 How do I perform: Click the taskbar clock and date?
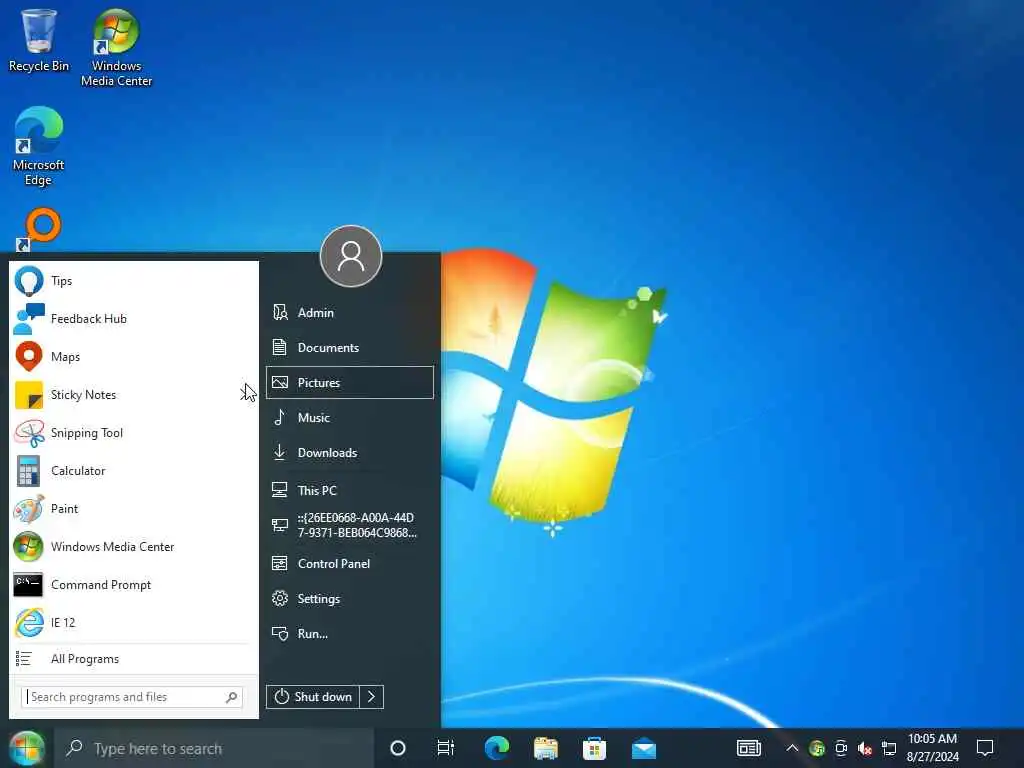point(933,748)
